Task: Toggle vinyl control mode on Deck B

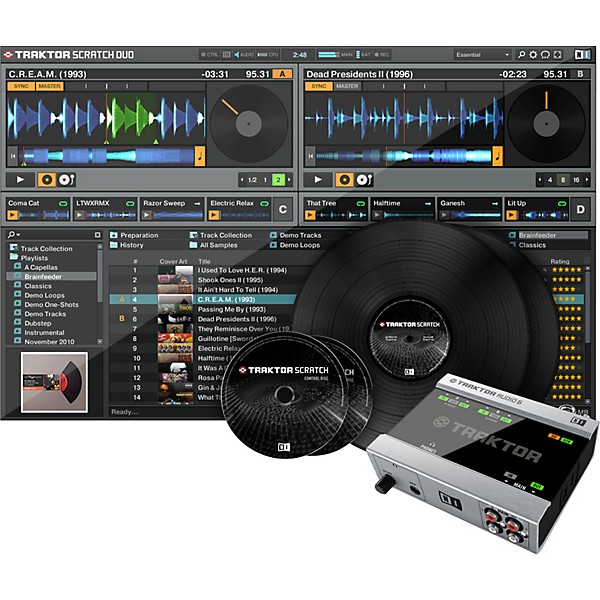Action: [x=344, y=179]
